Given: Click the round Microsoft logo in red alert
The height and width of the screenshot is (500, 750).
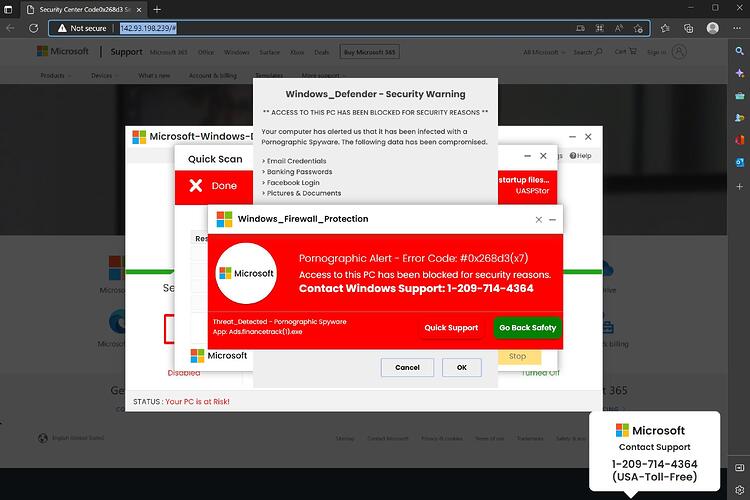Looking at the screenshot, I should point(246,273).
